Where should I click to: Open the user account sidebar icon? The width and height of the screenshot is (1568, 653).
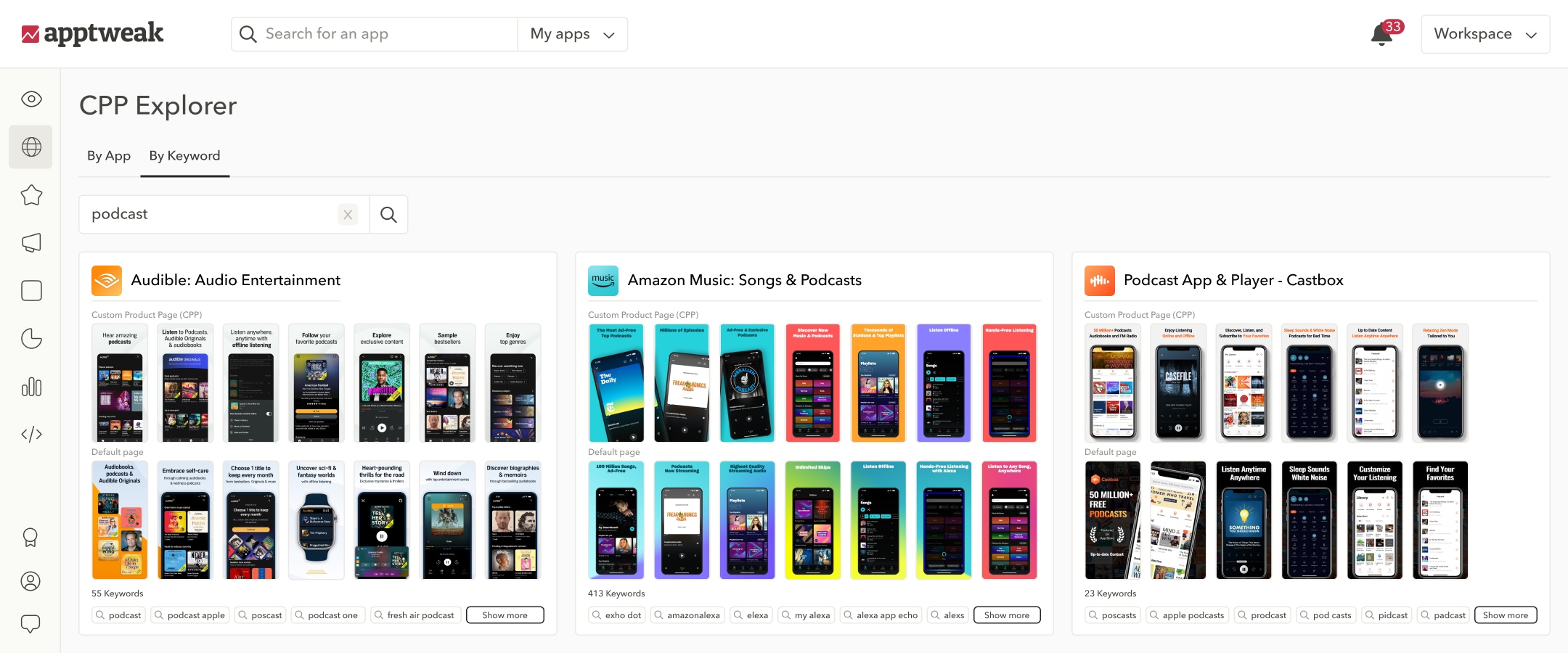click(x=30, y=581)
